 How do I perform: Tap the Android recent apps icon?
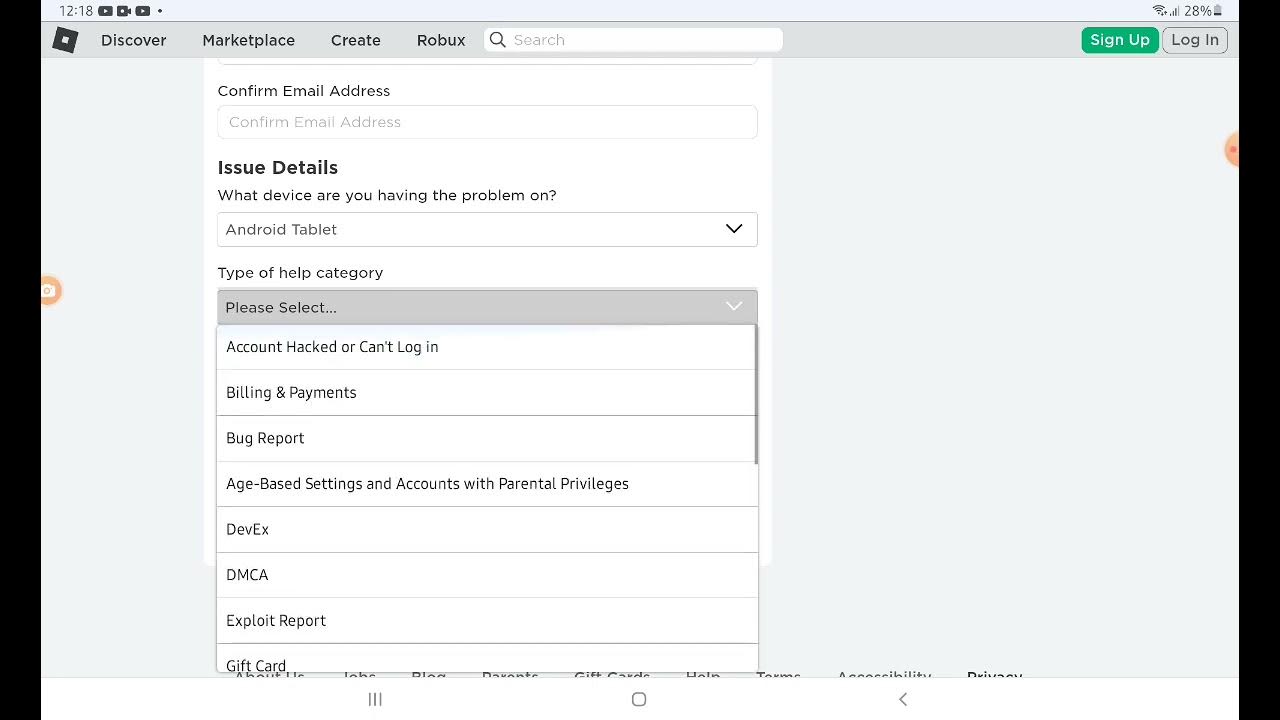(375, 699)
